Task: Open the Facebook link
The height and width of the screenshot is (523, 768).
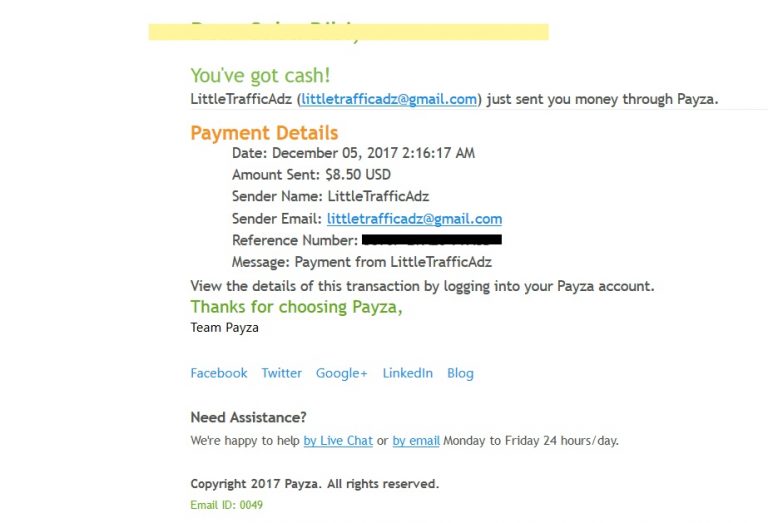Action: (219, 373)
